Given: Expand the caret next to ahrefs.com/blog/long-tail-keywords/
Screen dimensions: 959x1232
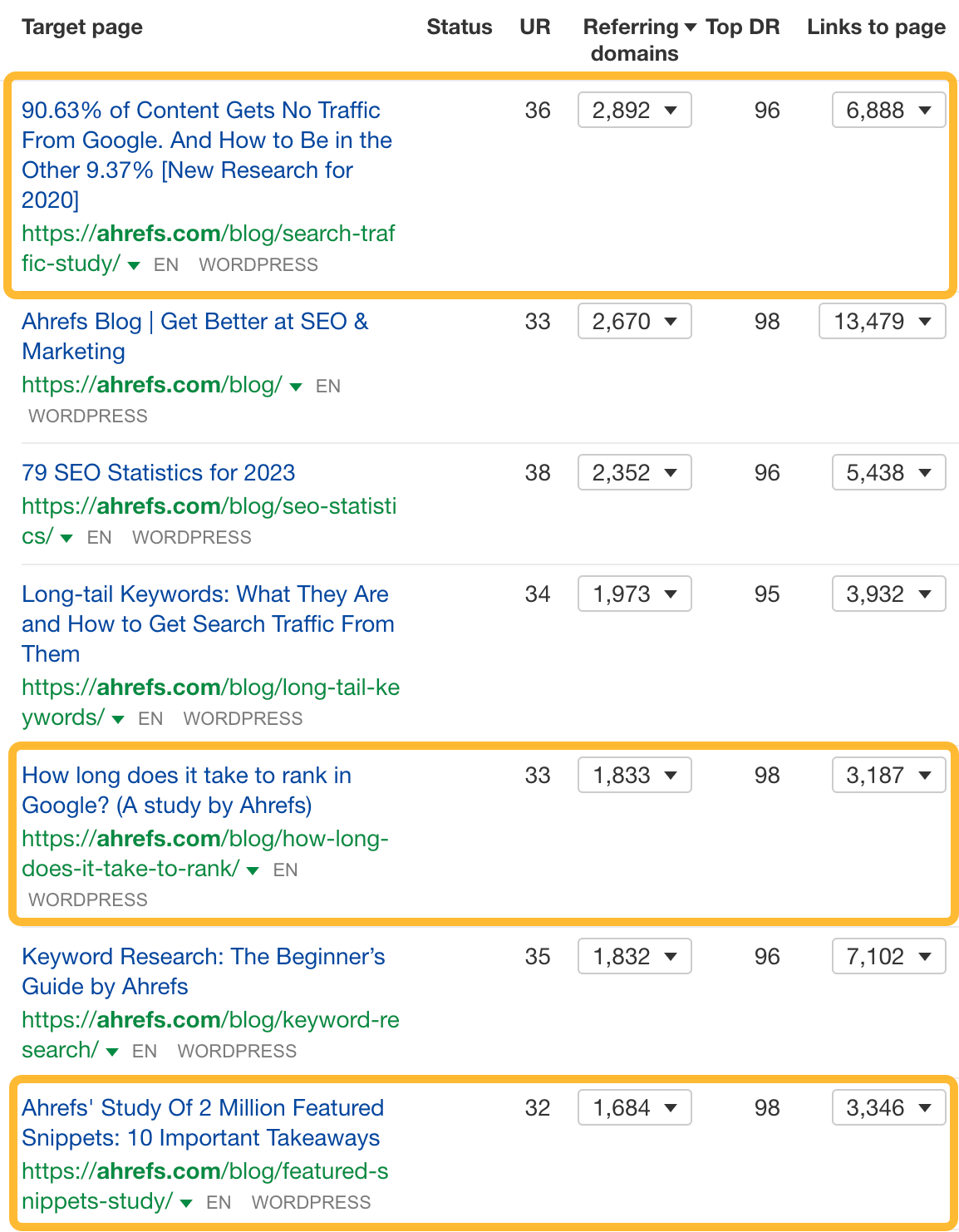Looking at the screenshot, I should (x=117, y=719).
